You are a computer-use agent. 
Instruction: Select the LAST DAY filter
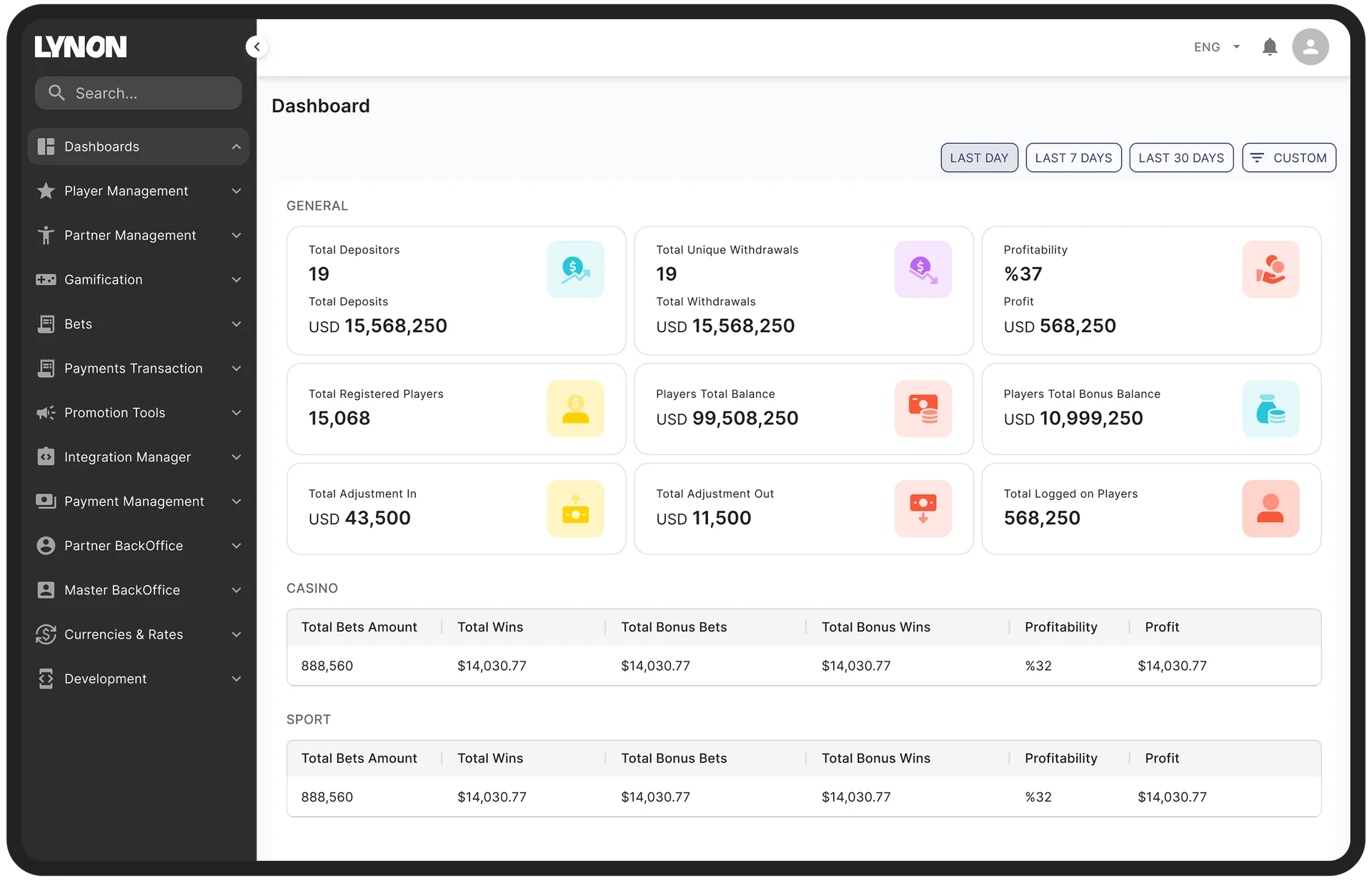pyautogui.click(x=979, y=158)
